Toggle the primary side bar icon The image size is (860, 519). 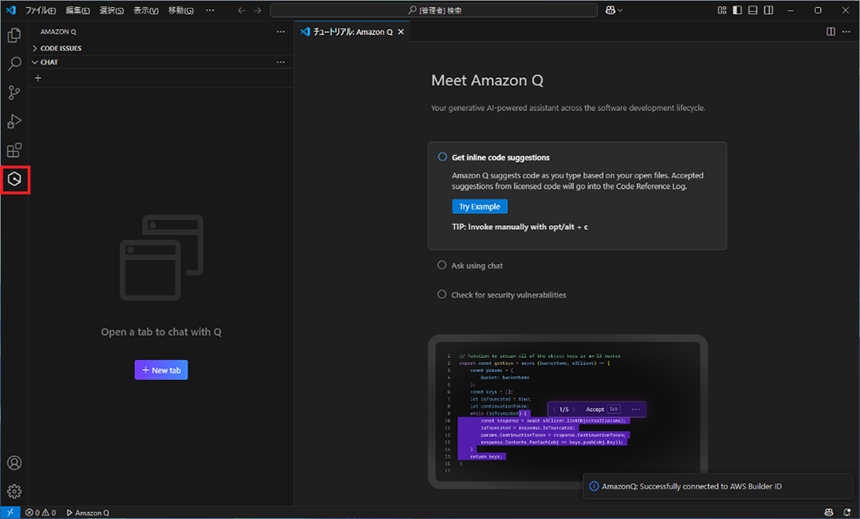[737, 10]
